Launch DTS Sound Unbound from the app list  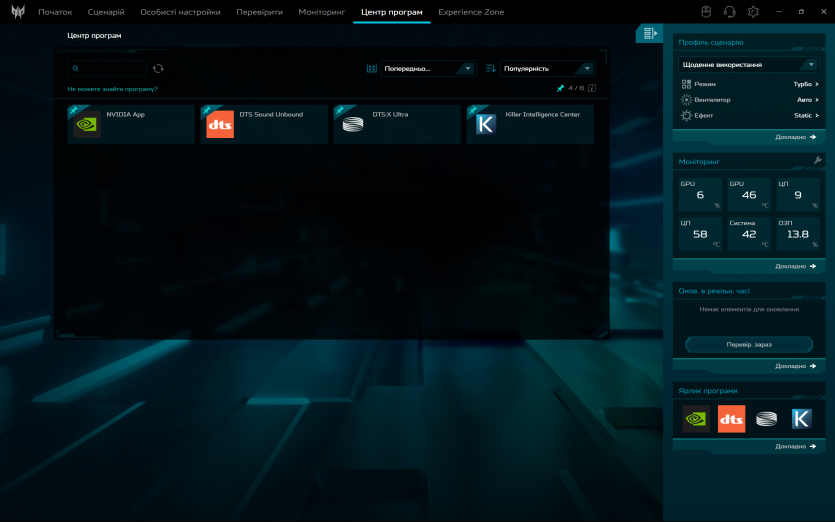click(264, 124)
